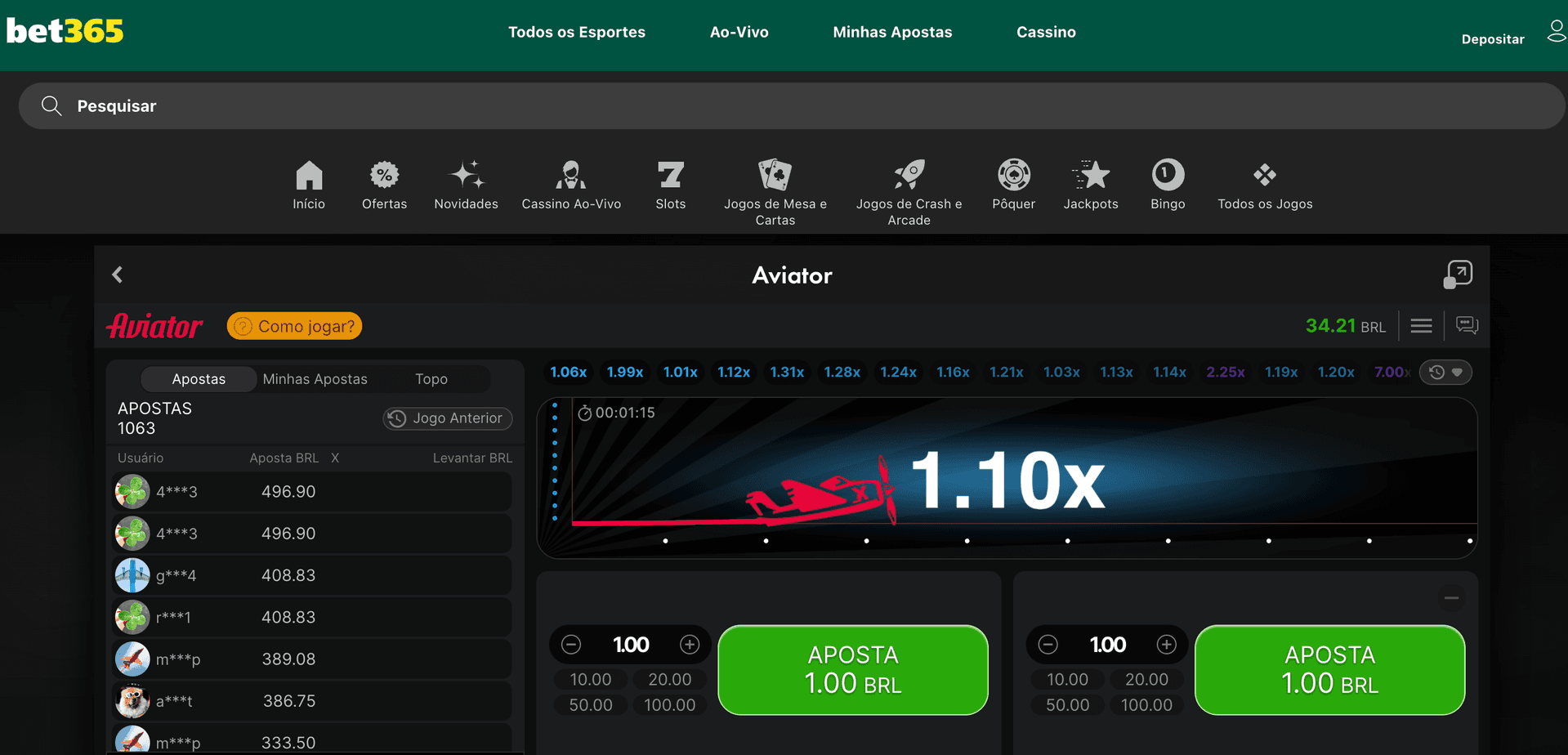Click the Pesquisar search field
Viewport: 1568px width, 755px height.
[791, 105]
